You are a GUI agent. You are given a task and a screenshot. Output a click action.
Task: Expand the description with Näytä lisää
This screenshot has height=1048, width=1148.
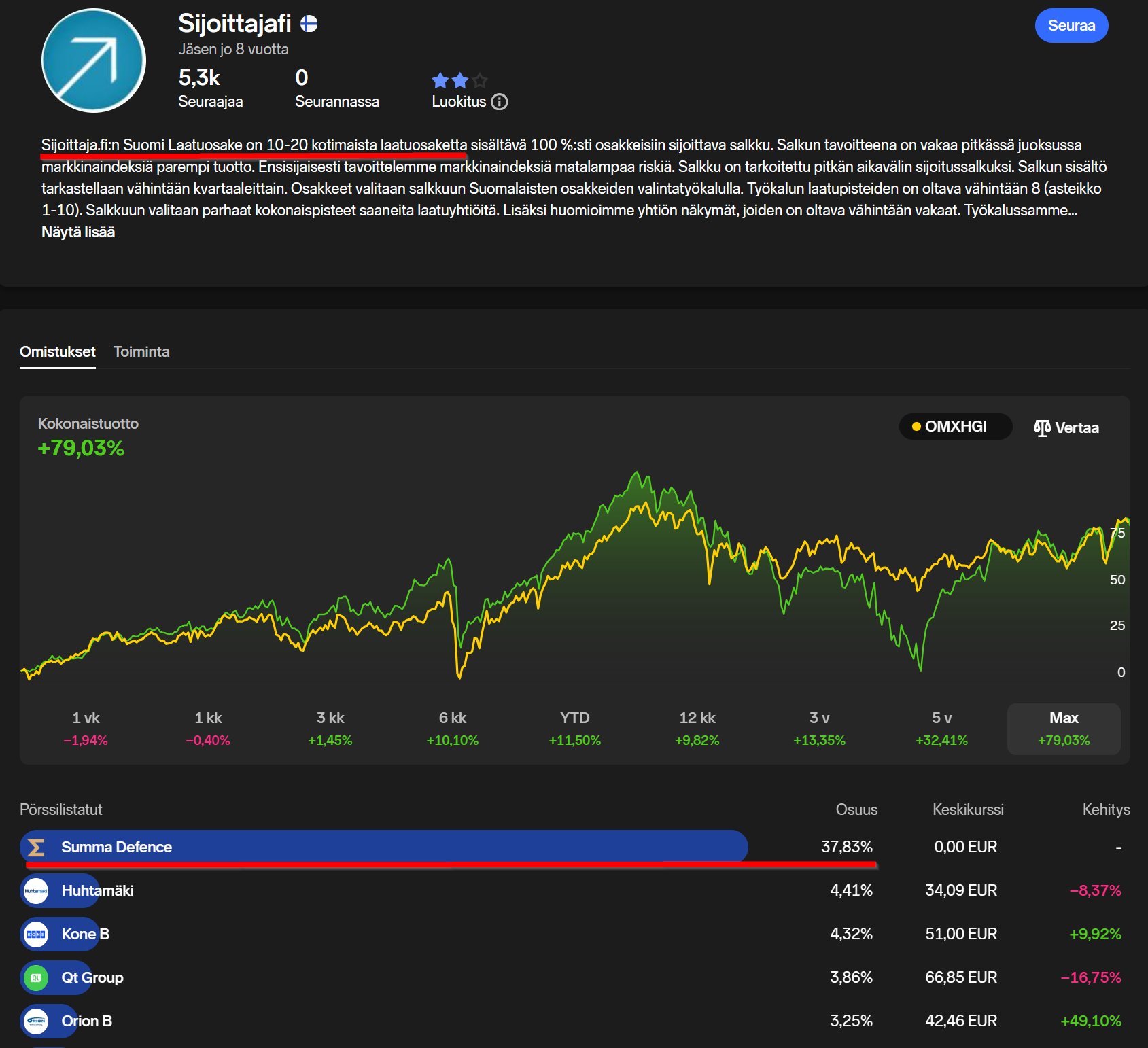point(78,232)
